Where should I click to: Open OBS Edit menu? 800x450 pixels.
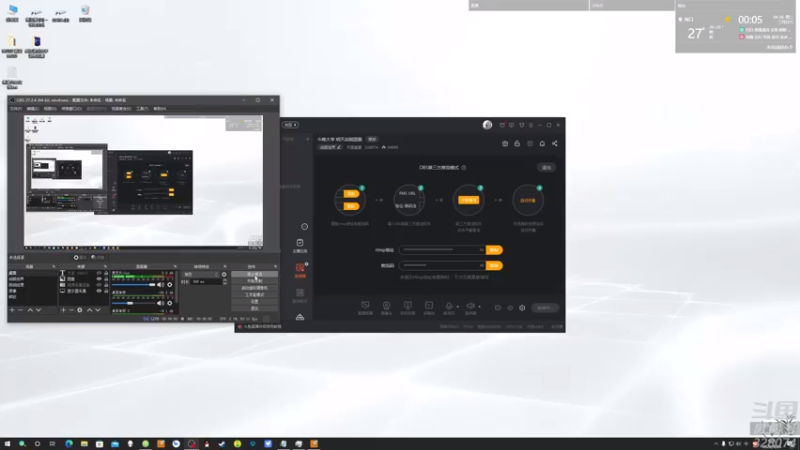point(33,109)
